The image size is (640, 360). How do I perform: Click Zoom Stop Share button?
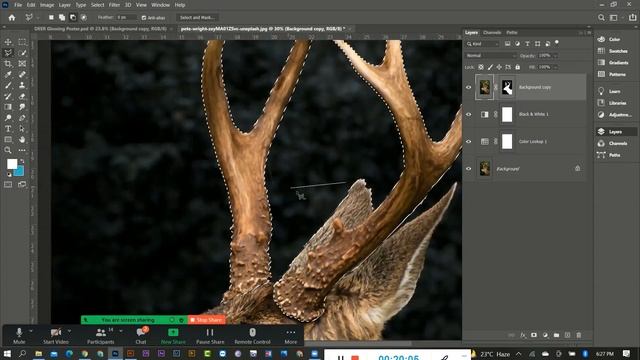pos(207,320)
